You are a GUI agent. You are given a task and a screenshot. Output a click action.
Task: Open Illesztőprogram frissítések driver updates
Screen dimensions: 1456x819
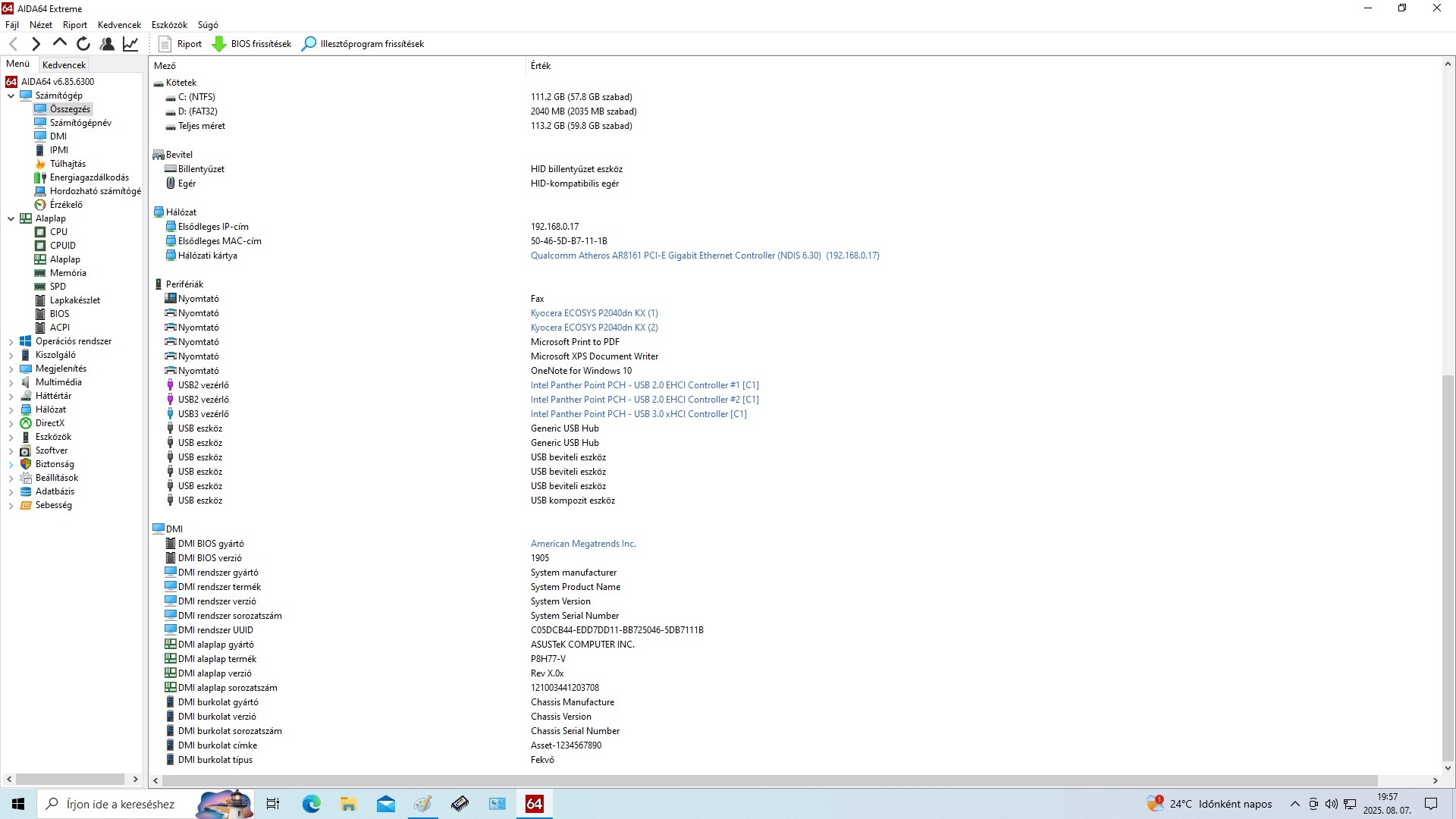[363, 44]
